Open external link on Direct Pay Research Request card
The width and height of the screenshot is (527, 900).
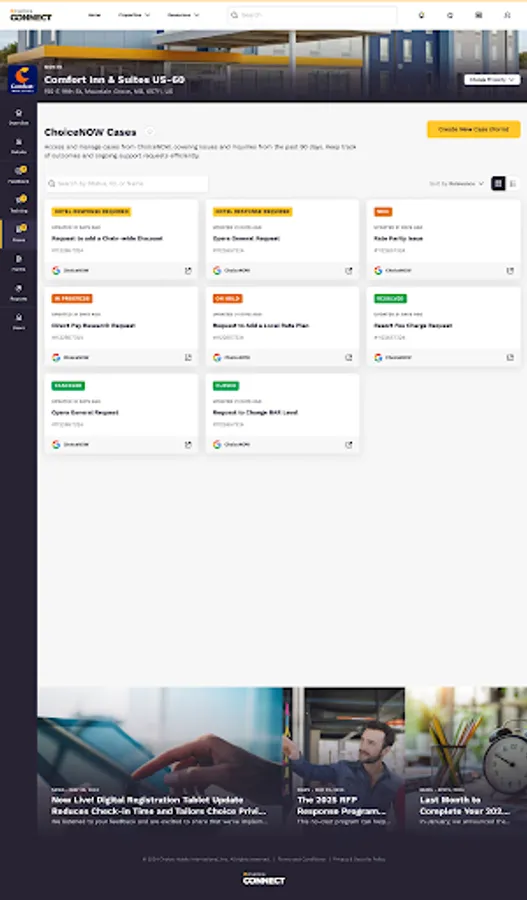pyautogui.click(x=188, y=358)
